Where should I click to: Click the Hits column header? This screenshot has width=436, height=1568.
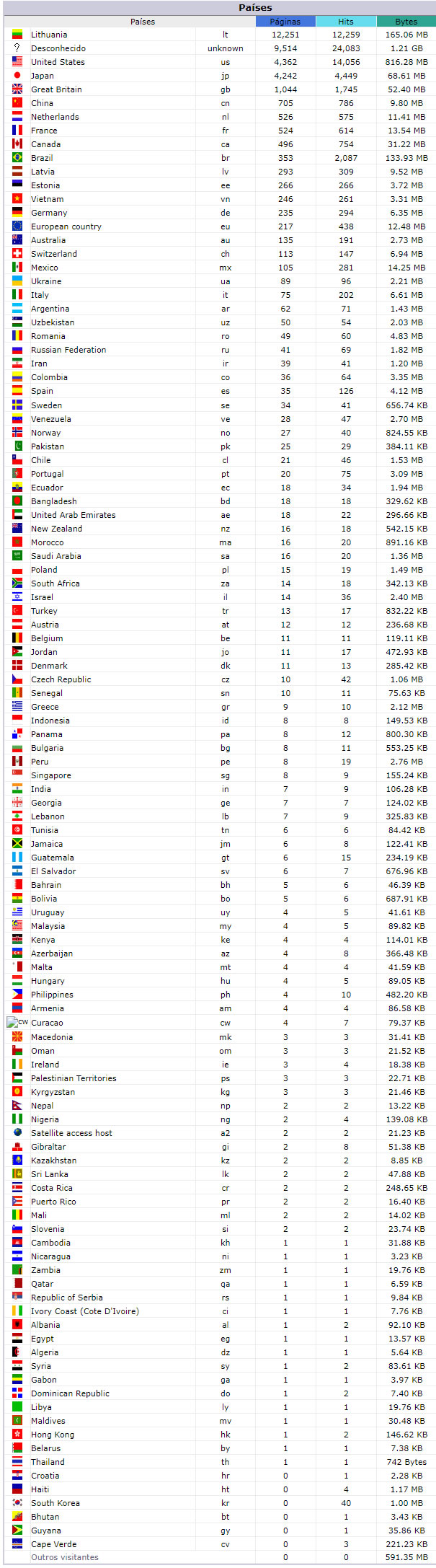346,22
